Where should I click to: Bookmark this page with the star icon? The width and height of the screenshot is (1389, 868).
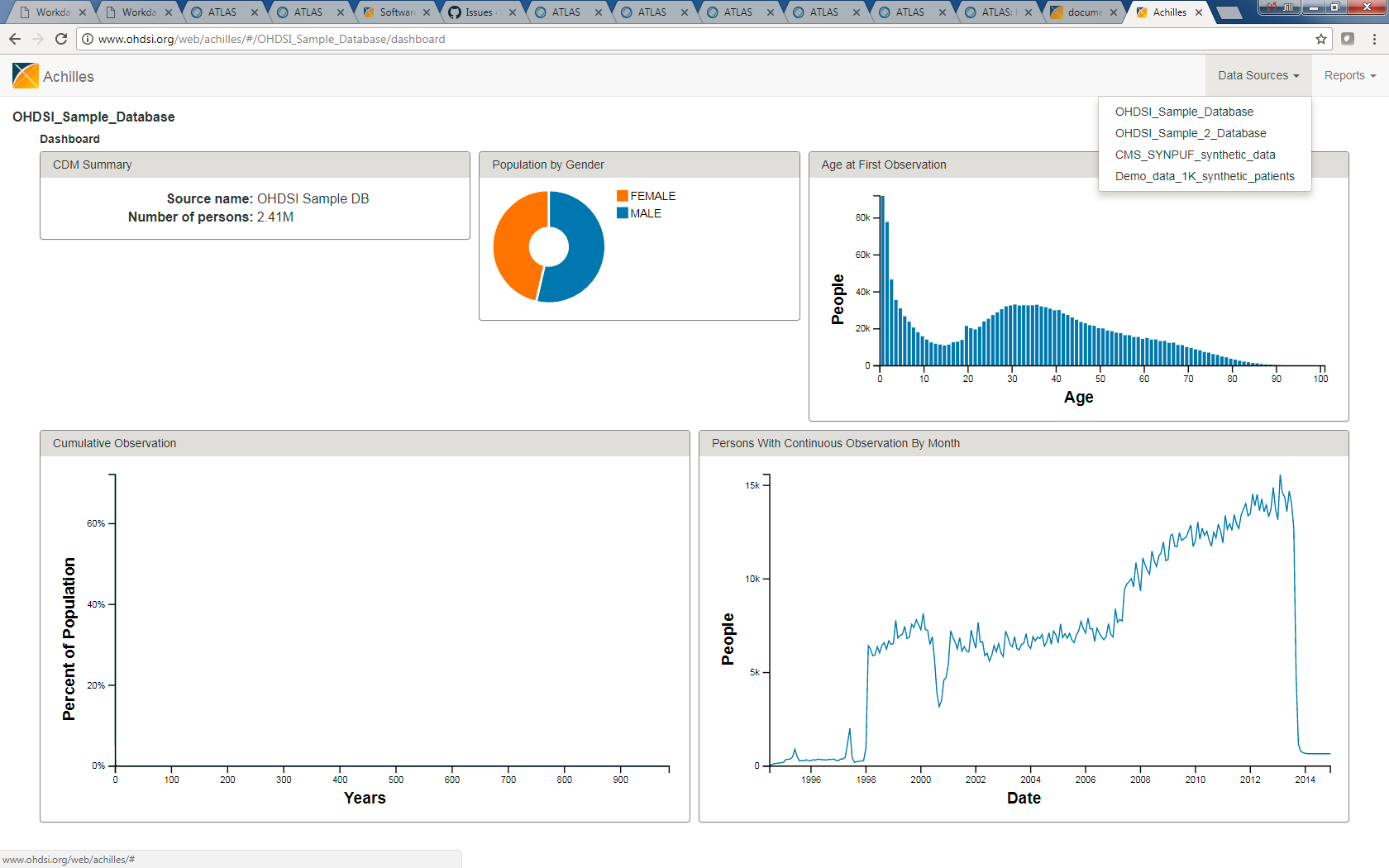pos(1321,39)
